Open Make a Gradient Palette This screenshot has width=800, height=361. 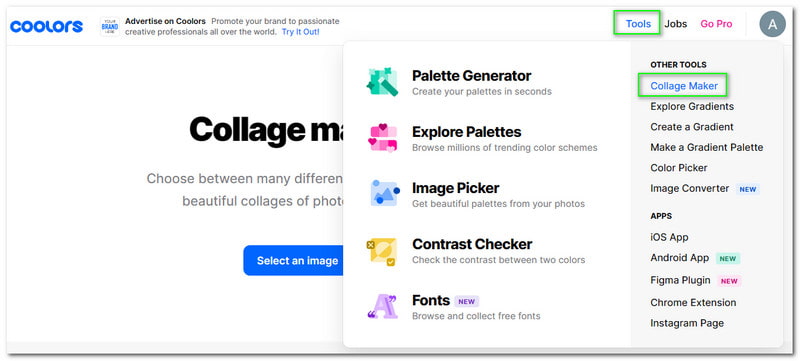click(707, 147)
